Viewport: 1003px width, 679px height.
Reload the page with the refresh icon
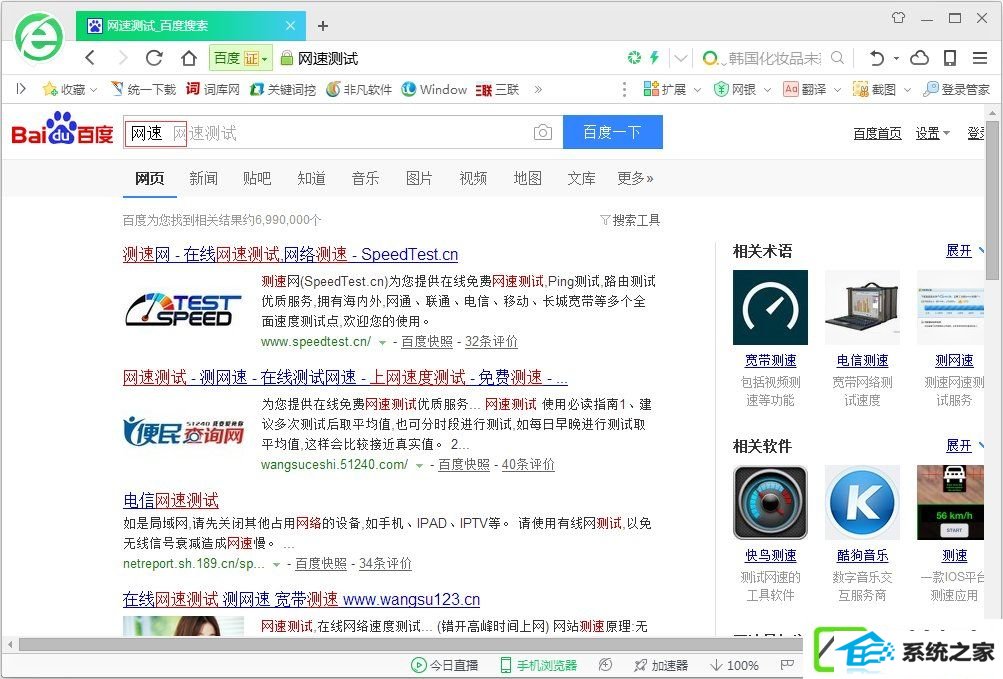(x=154, y=58)
